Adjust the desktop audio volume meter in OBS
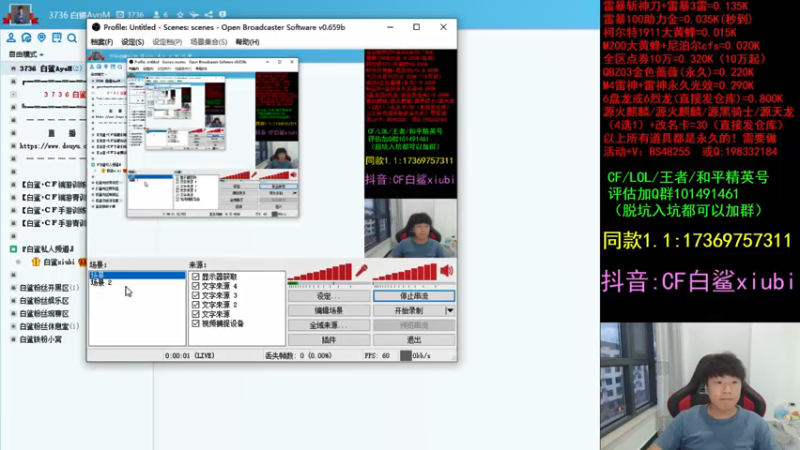 [406, 274]
